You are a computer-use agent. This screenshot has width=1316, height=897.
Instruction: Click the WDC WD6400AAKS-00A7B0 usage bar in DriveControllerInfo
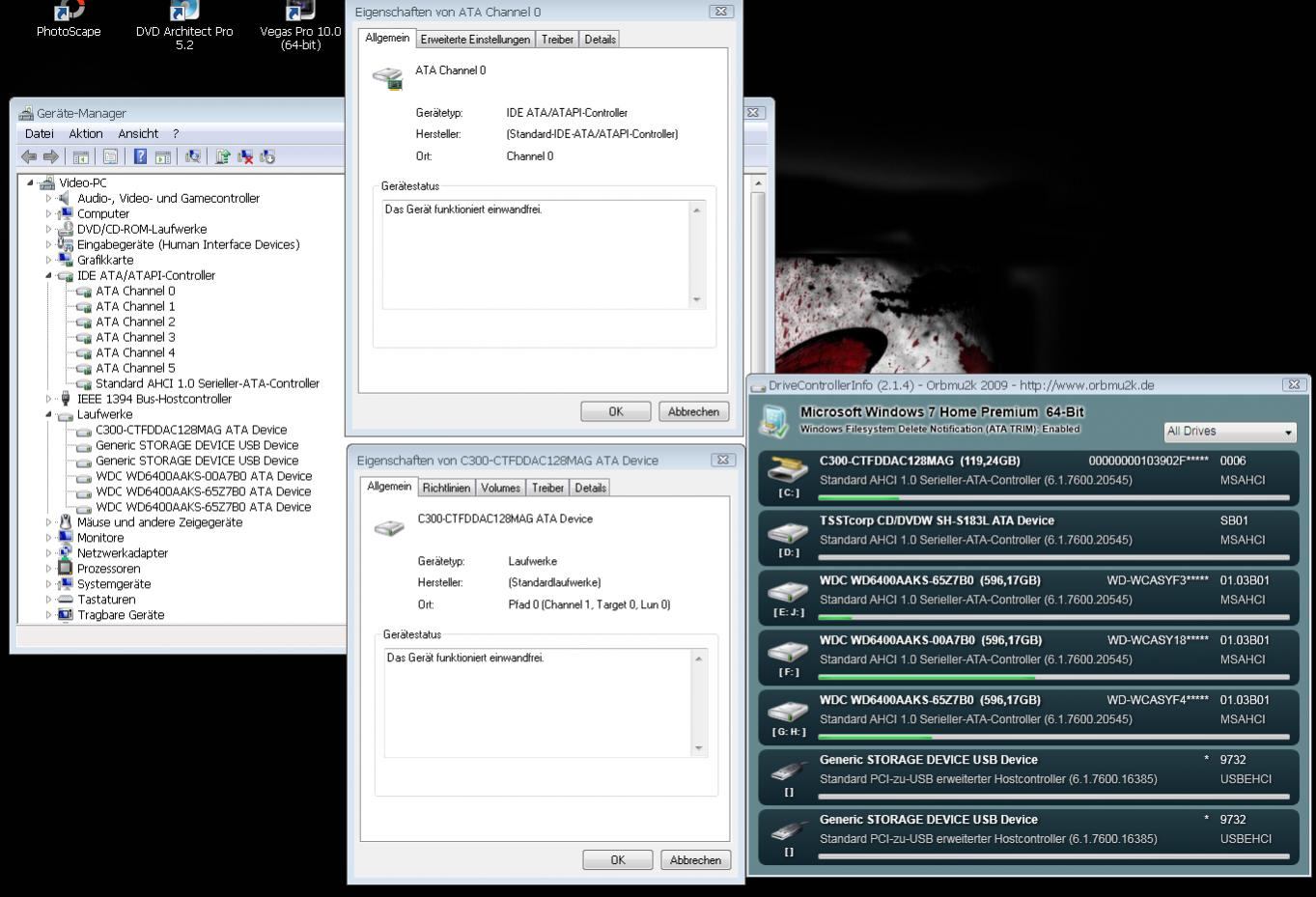coord(1053,678)
